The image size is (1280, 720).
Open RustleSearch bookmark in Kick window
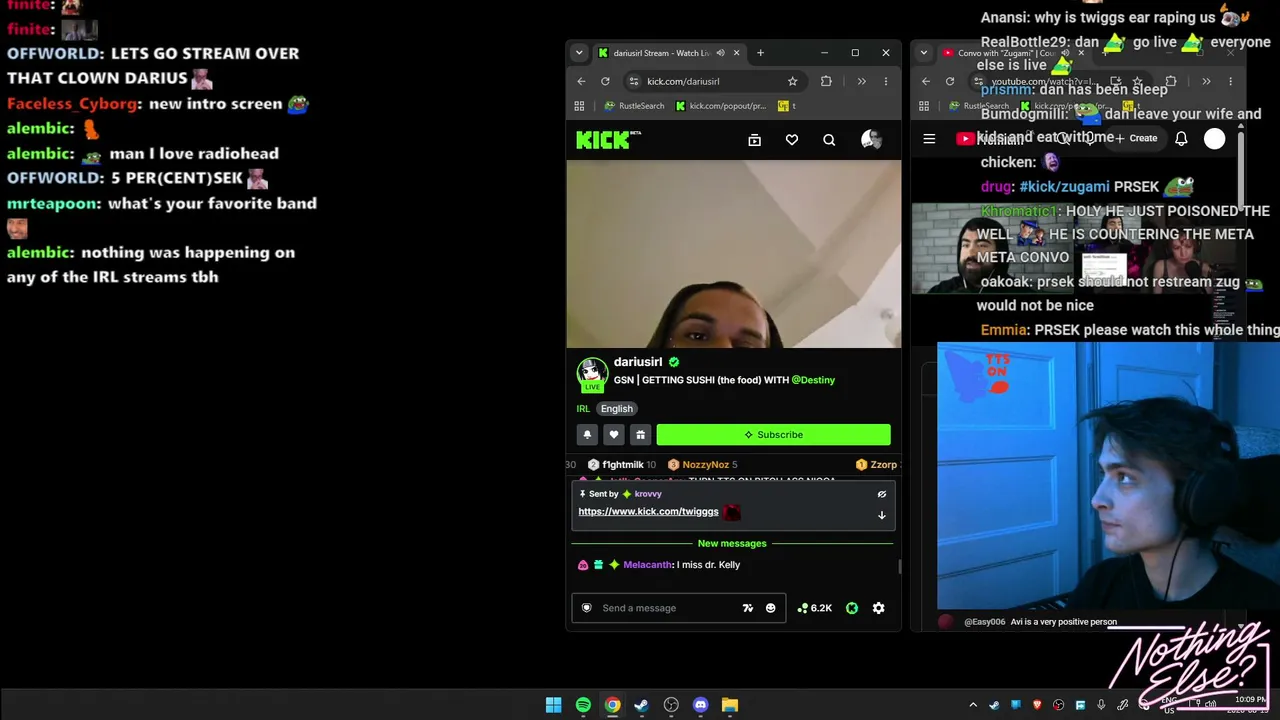tap(634, 106)
